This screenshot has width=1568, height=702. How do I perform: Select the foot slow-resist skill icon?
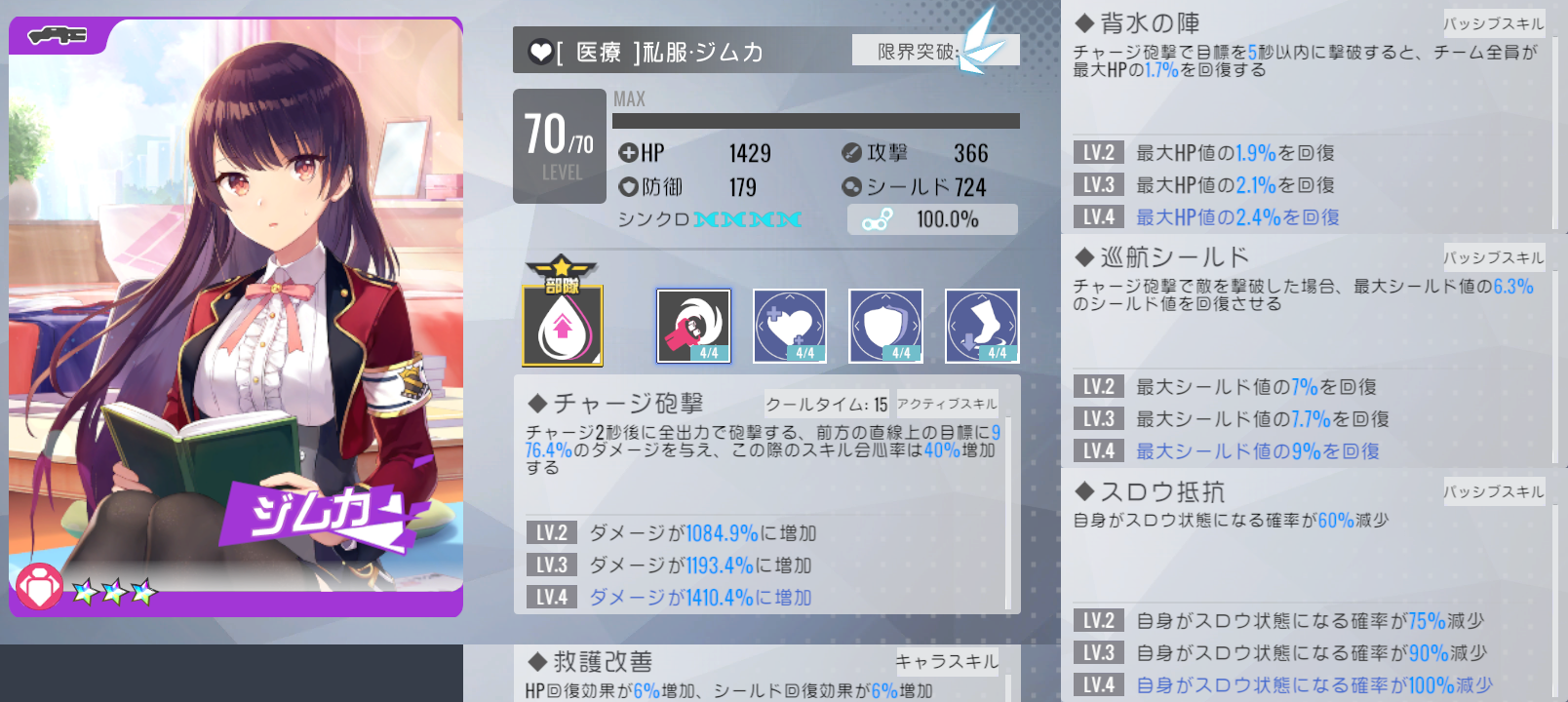[982, 326]
